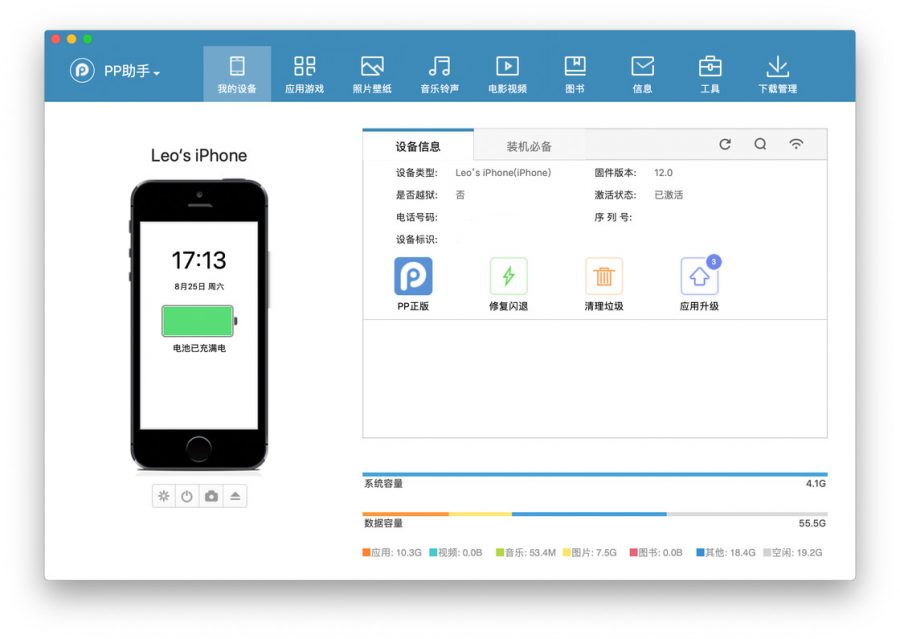Open the 工具 toolbox section
Viewport: 900px width, 639px height.
(x=710, y=74)
